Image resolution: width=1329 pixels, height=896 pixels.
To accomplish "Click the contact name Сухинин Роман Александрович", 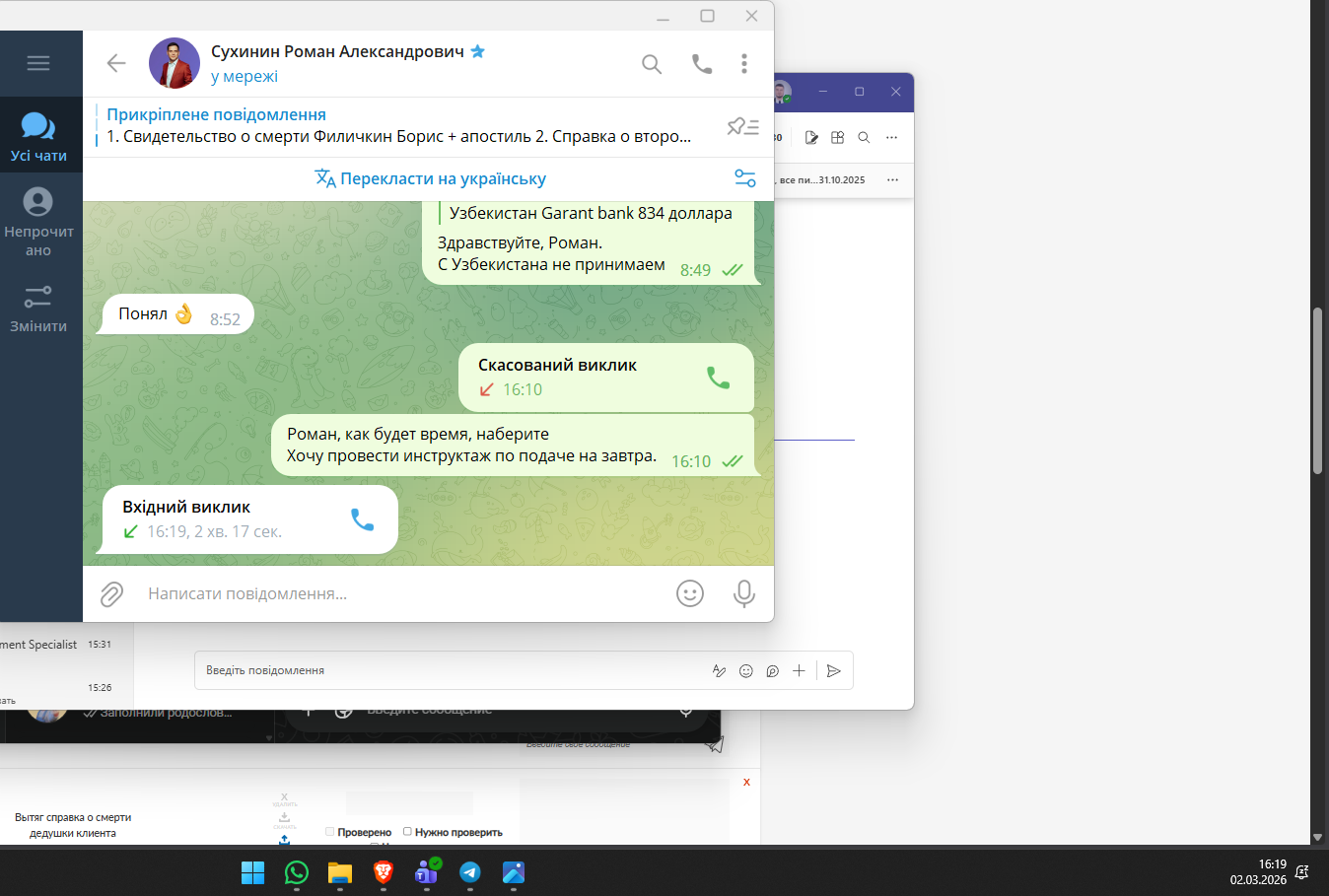I will click(337, 51).
